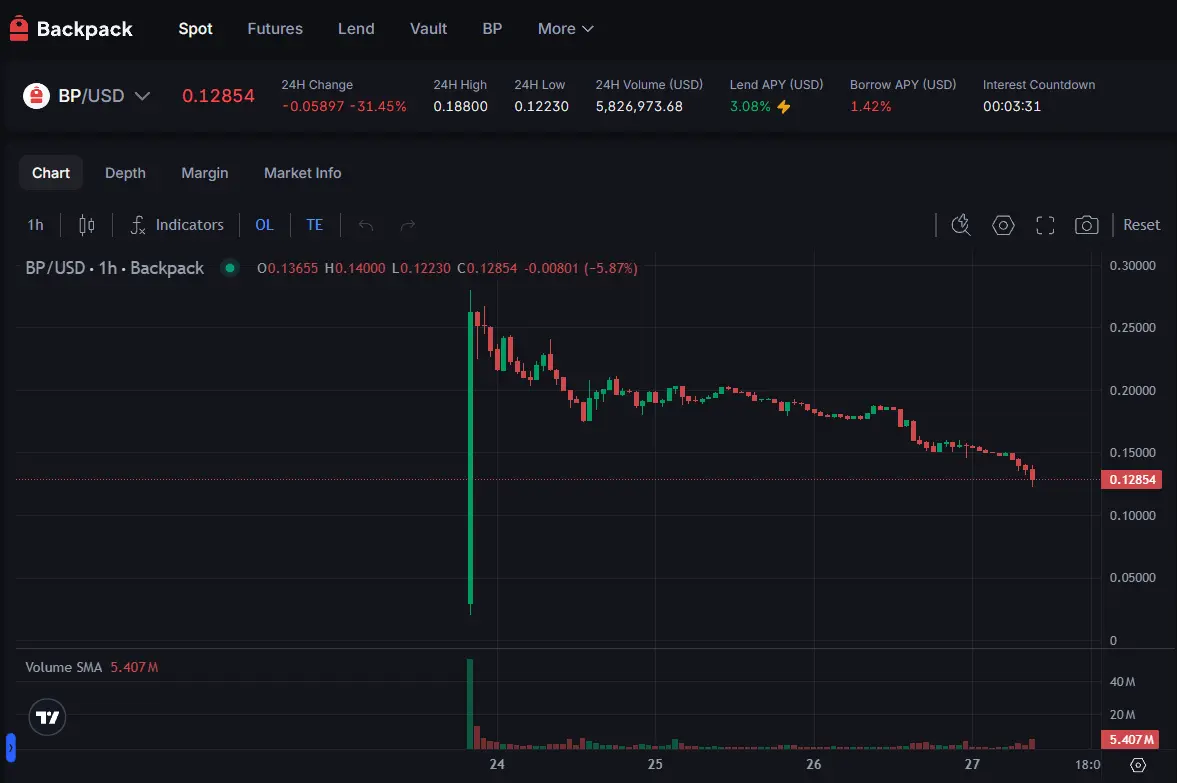The height and width of the screenshot is (783, 1177).
Task: Click the 0.30000 price axis label
Action: click(x=1133, y=266)
